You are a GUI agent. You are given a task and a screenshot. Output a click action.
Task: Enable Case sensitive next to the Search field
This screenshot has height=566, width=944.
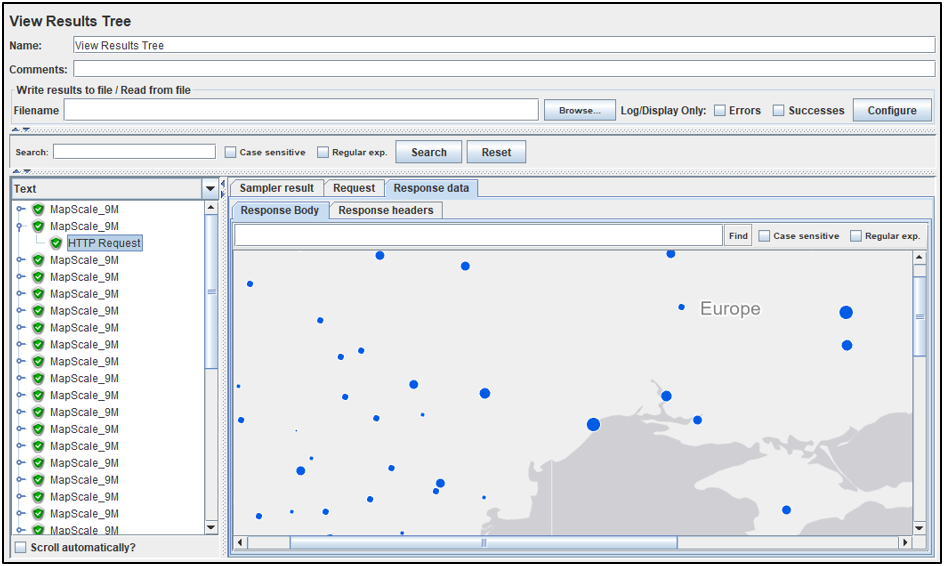tap(230, 152)
